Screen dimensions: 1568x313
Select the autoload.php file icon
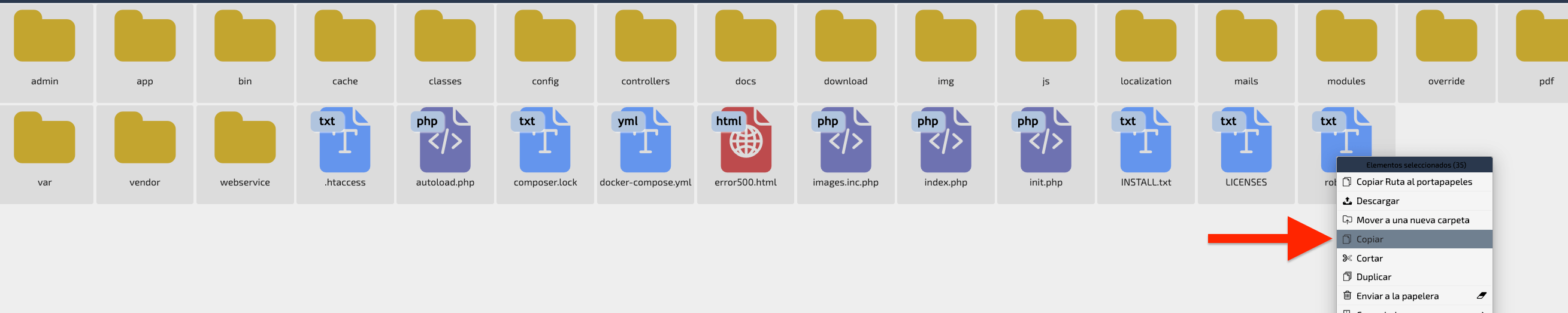[x=444, y=140]
